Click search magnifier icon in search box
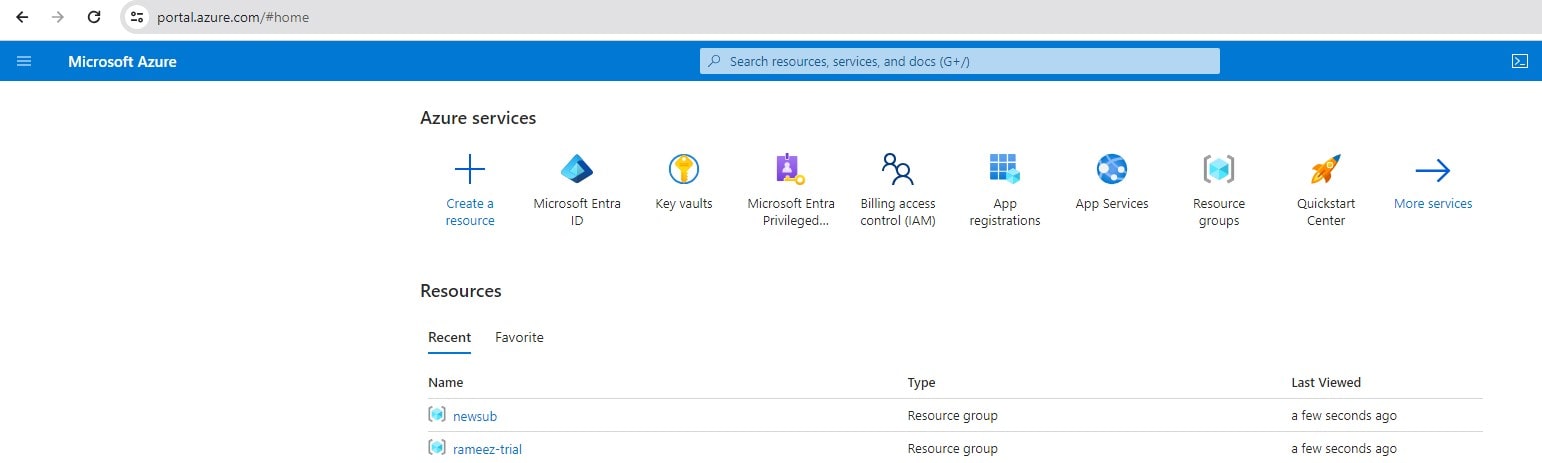The width and height of the screenshot is (1542, 463). pos(714,61)
